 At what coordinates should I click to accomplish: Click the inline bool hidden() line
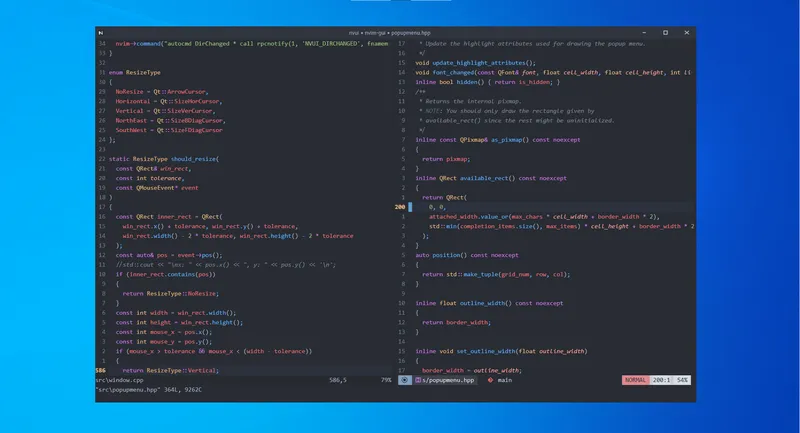(488, 82)
